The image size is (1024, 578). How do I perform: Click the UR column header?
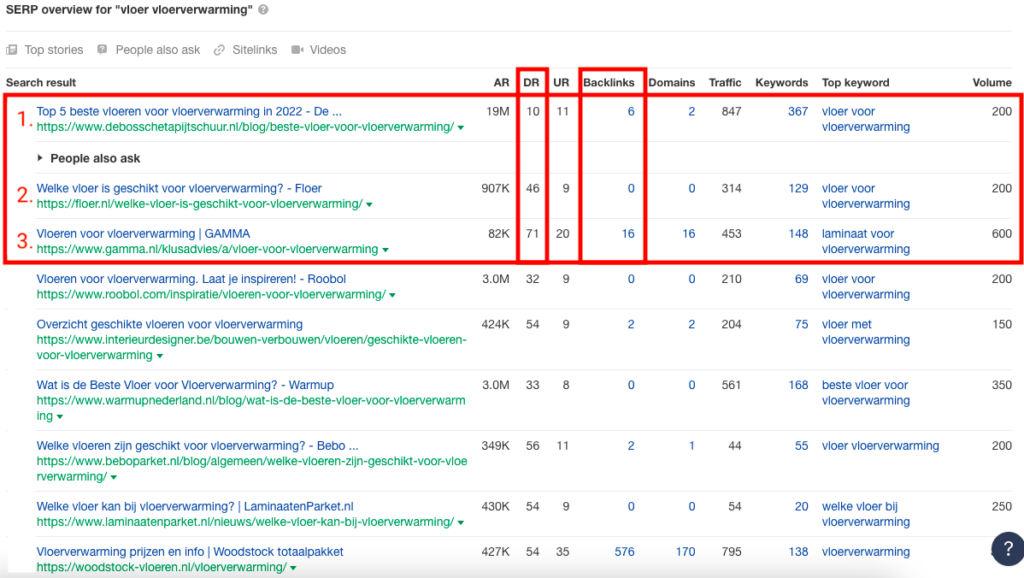pos(561,82)
